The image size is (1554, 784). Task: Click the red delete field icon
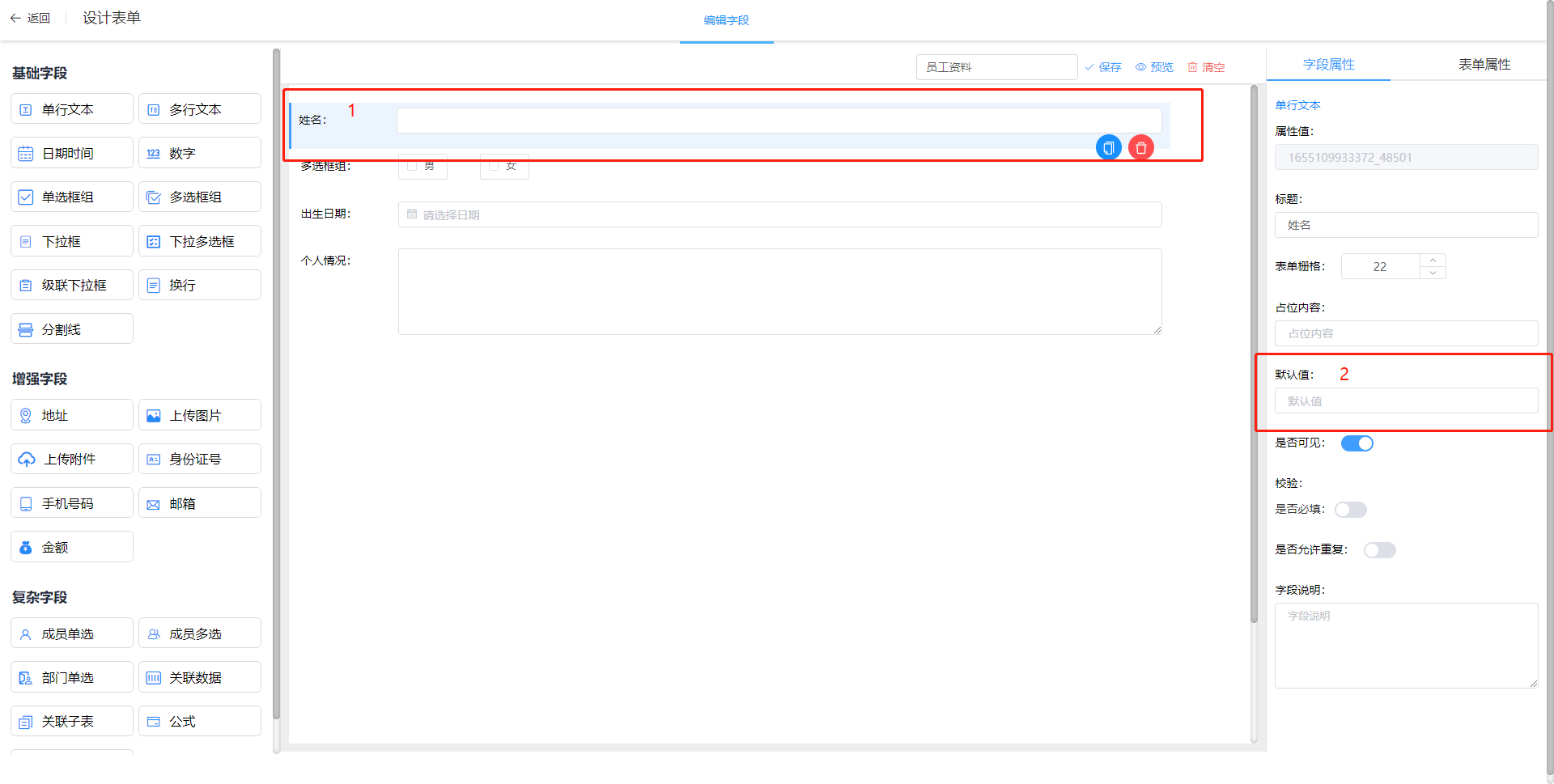pyautogui.click(x=1141, y=147)
